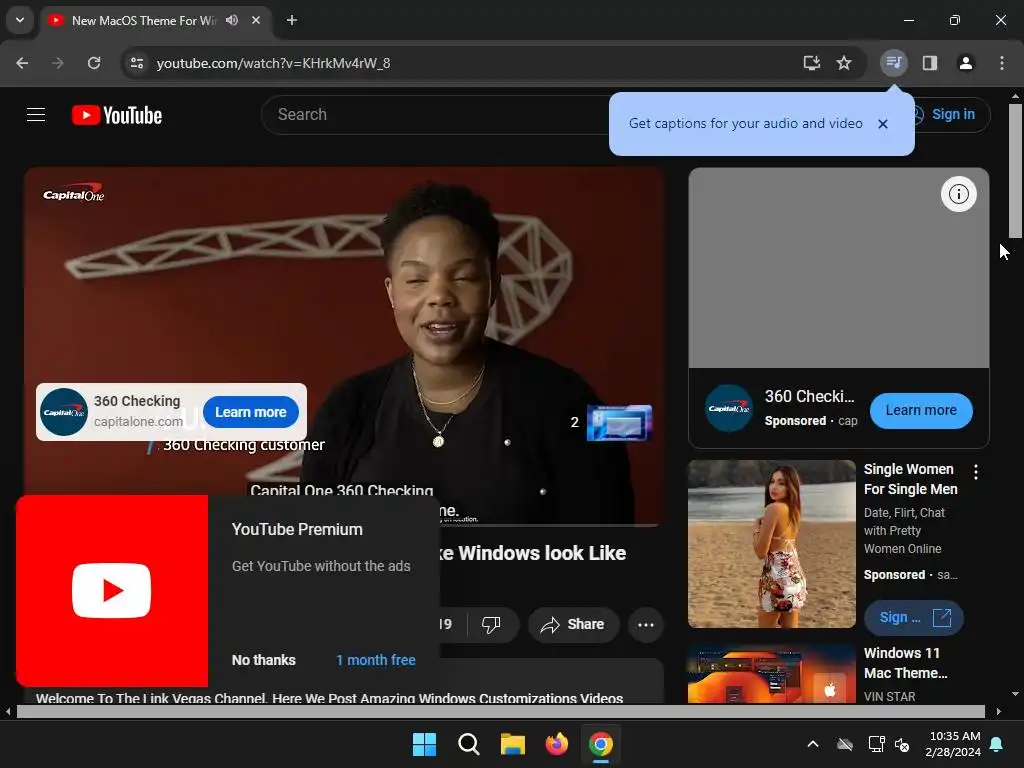Click the network display icon in tray
The height and width of the screenshot is (768, 1024).
(x=876, y=744)
